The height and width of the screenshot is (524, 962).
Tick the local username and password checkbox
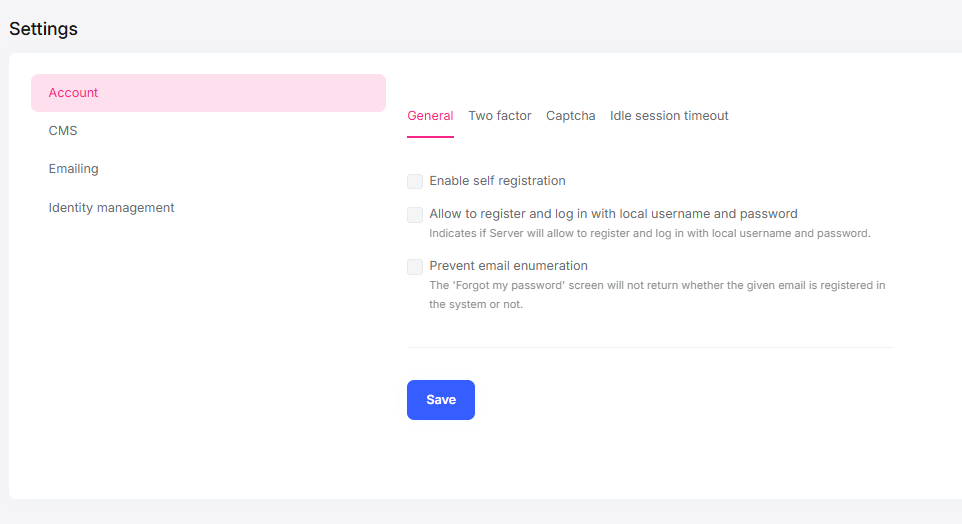click(415, 215)
